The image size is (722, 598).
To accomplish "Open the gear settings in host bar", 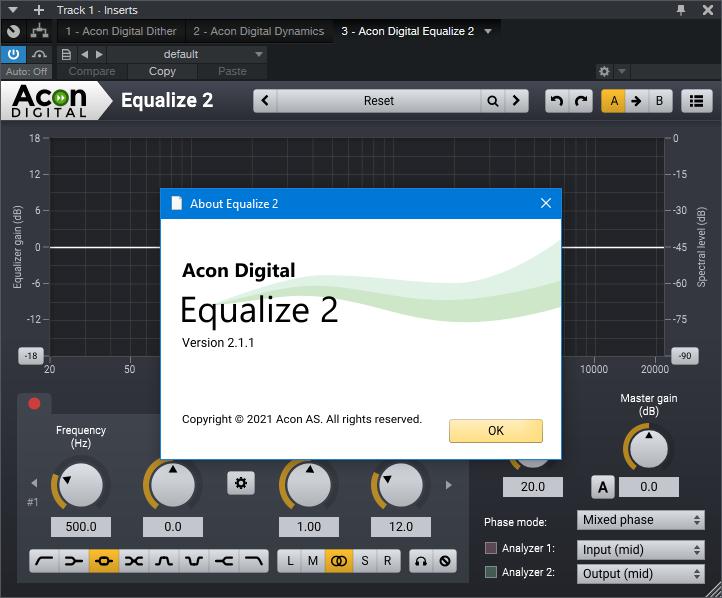I will click(604, 71).
